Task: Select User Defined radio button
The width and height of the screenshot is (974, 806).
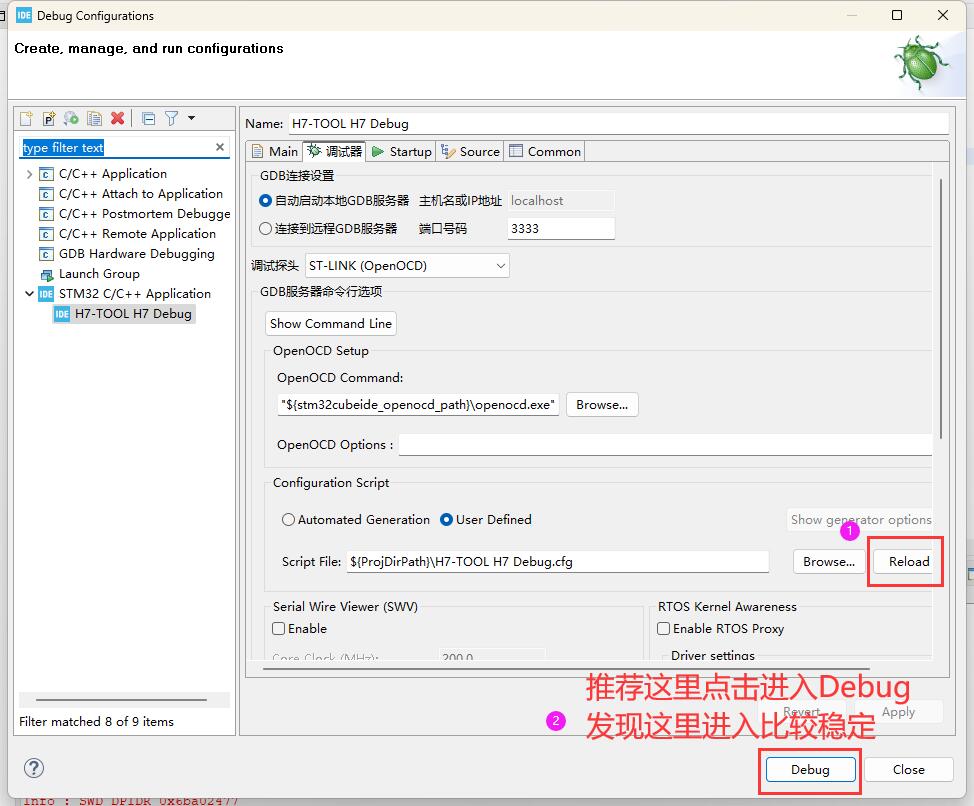Action: 446,520
